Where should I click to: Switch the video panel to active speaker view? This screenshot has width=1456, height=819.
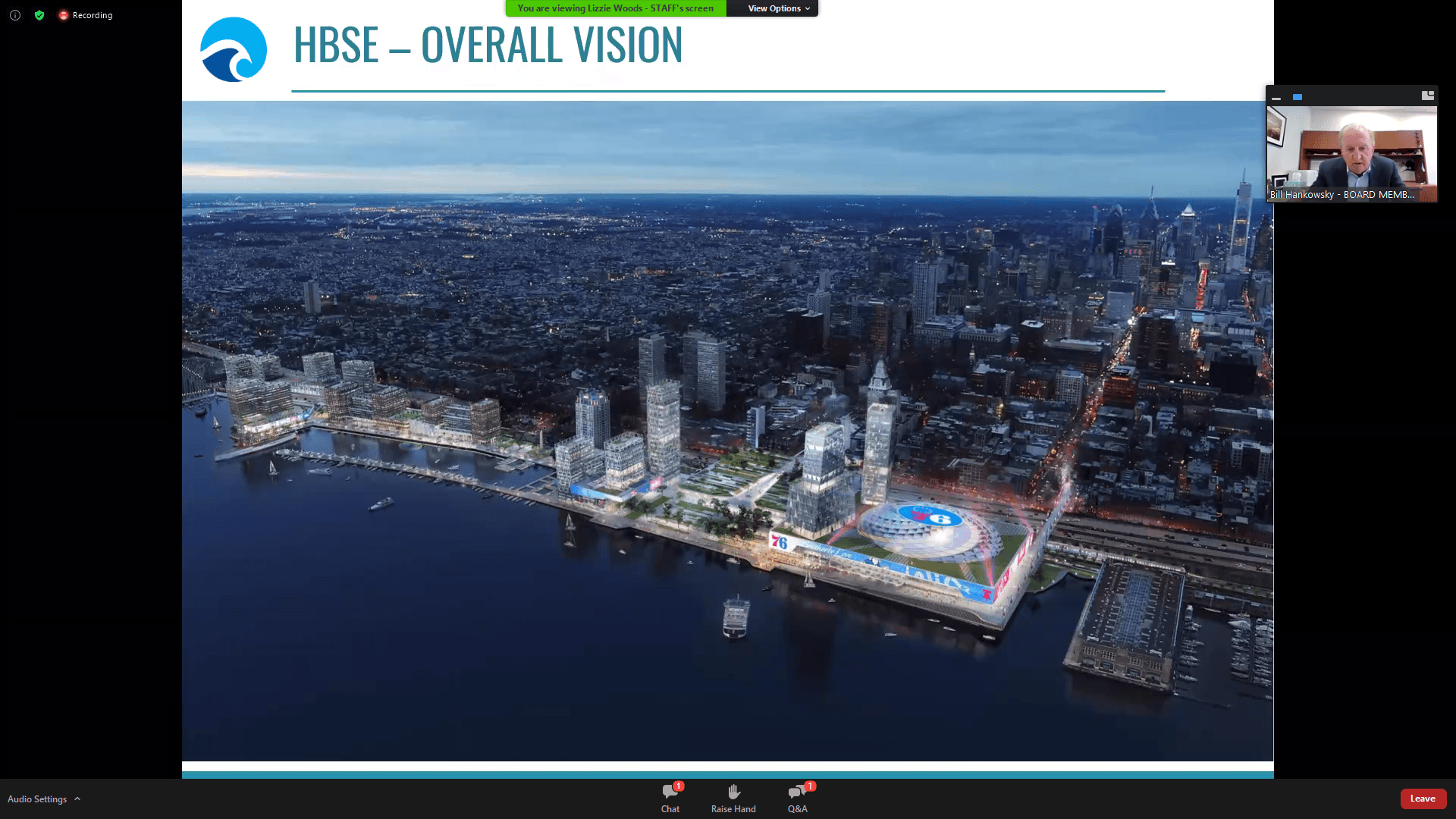pyautogui.click(x=1298, y=97)
